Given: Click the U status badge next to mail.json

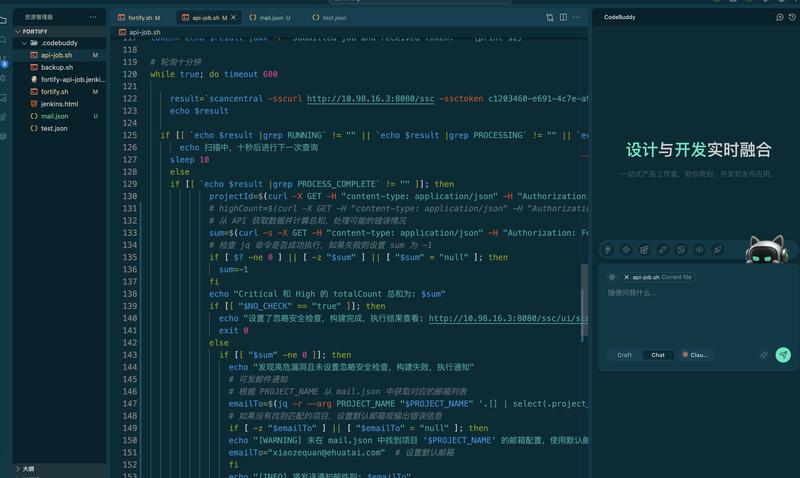Looking at the screenshot, I should coord(95,116).
